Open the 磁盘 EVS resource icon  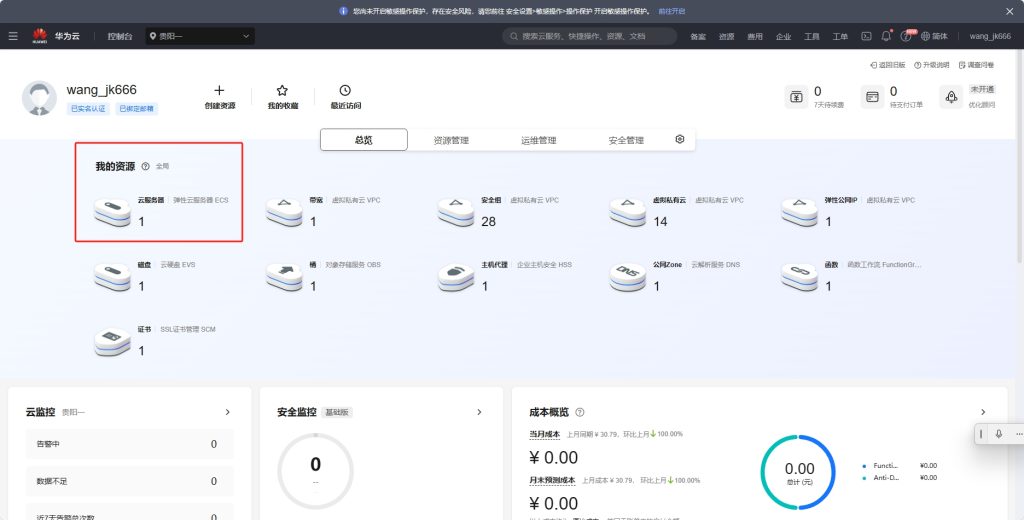(x=112, y=278)
